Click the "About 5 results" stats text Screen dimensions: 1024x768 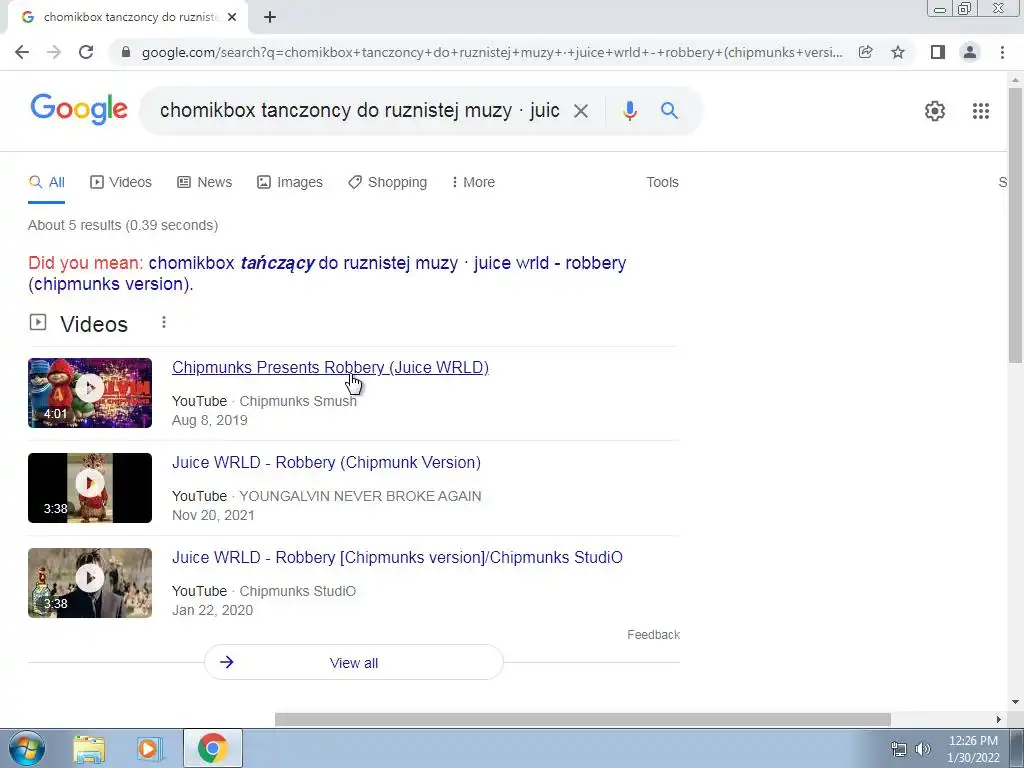(x=123, y=225)
